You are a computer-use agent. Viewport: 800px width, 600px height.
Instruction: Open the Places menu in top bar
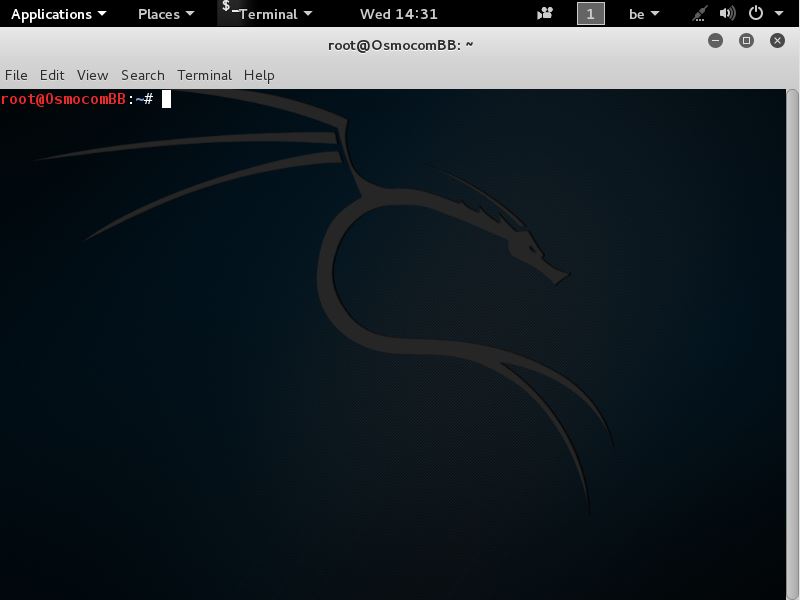coord(166,14)
